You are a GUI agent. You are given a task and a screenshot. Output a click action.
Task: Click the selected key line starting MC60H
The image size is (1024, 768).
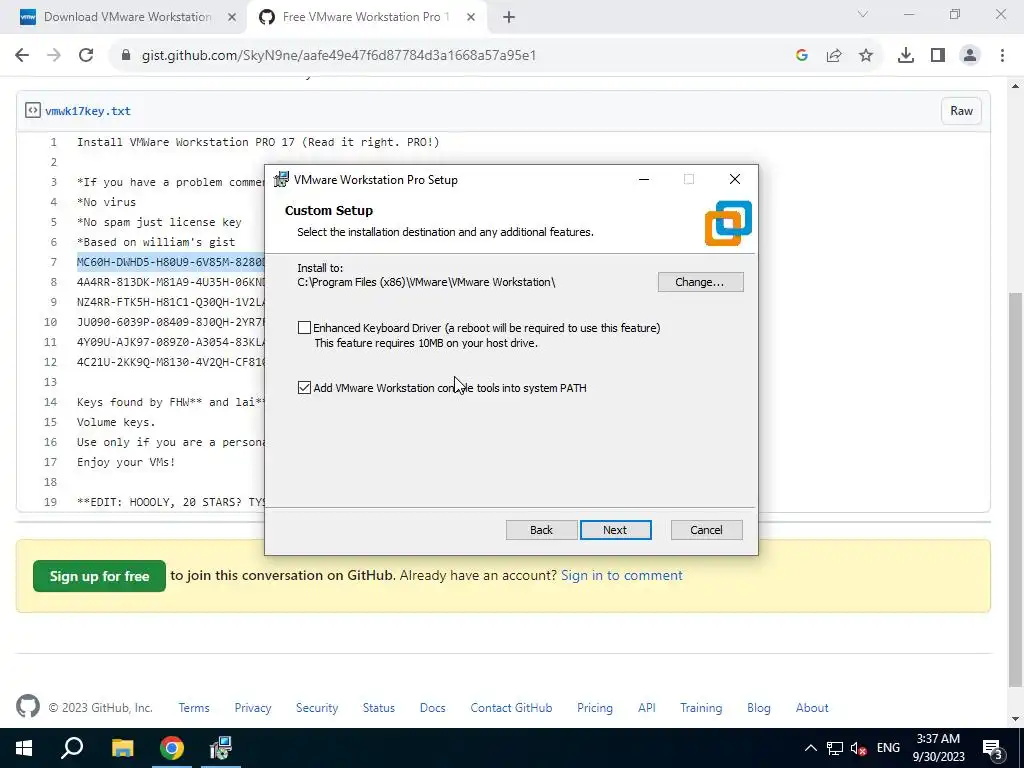click(x=170, y=262)
